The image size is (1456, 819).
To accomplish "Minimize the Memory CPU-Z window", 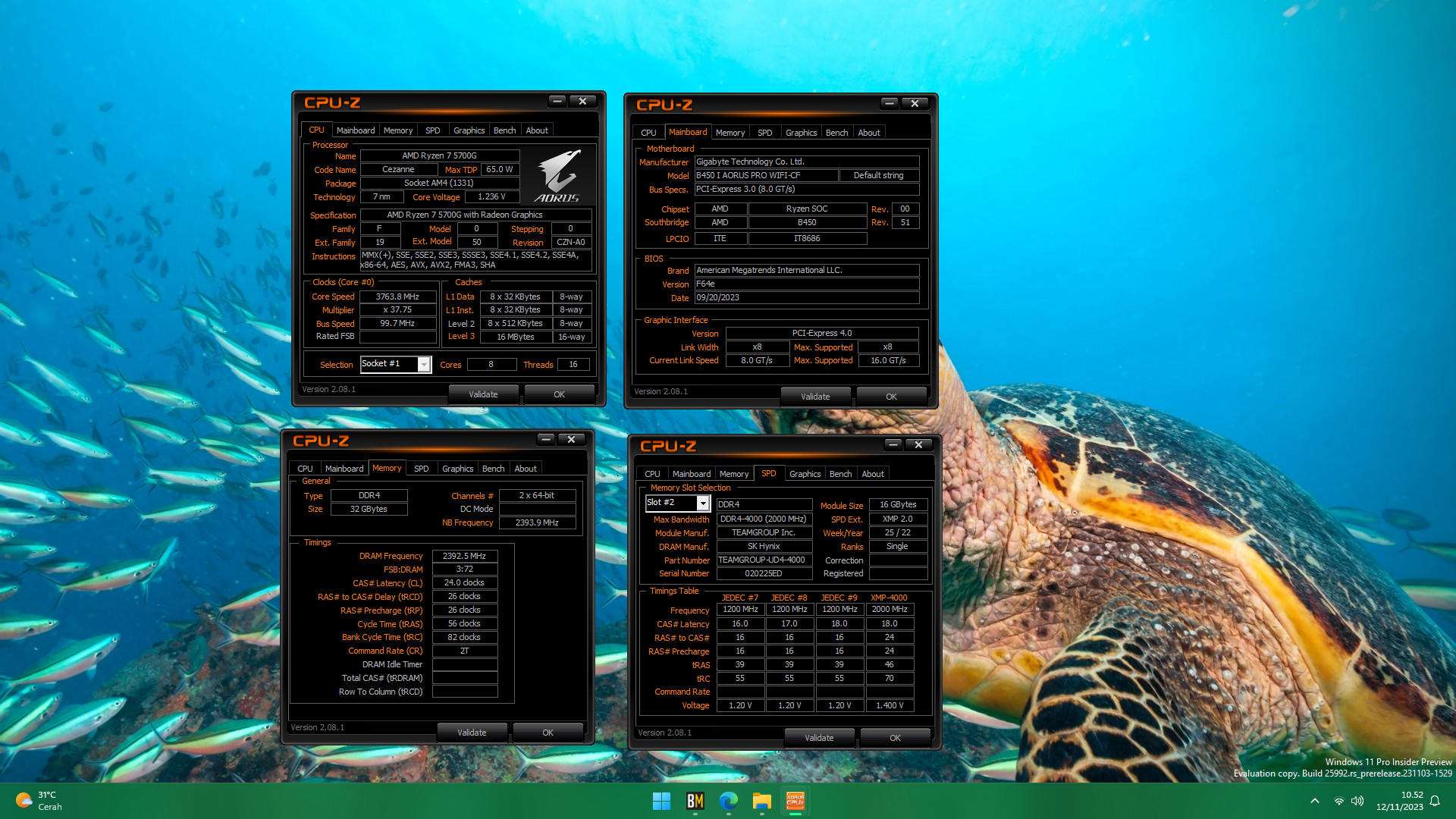I will 546,440.
